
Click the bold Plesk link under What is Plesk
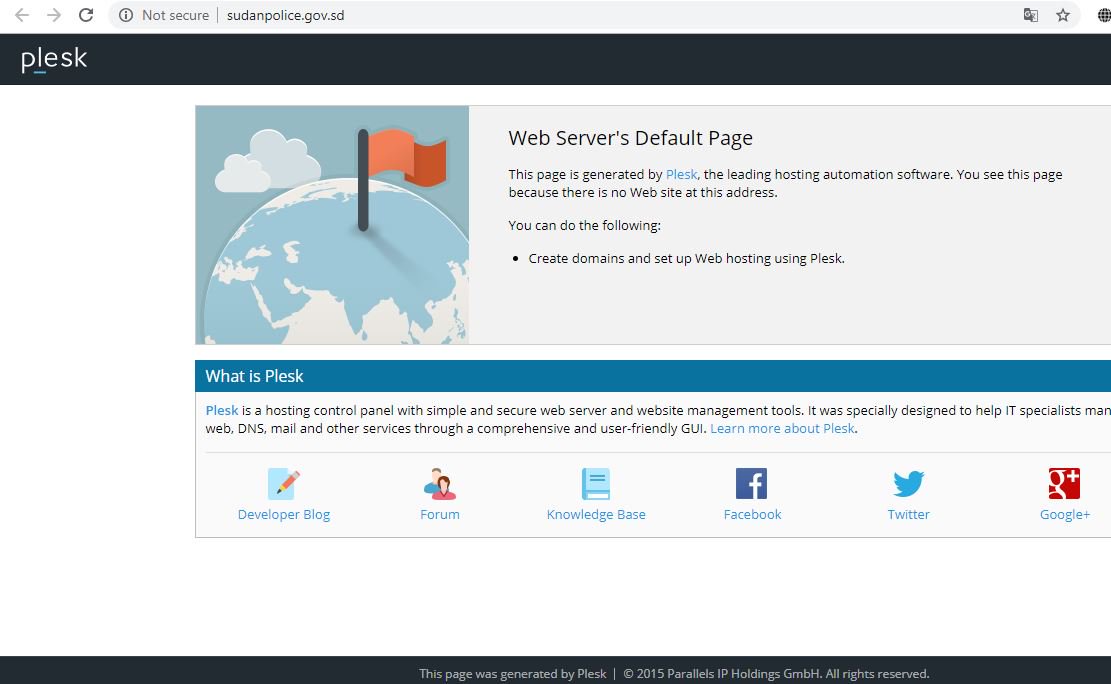pos(222,410)
